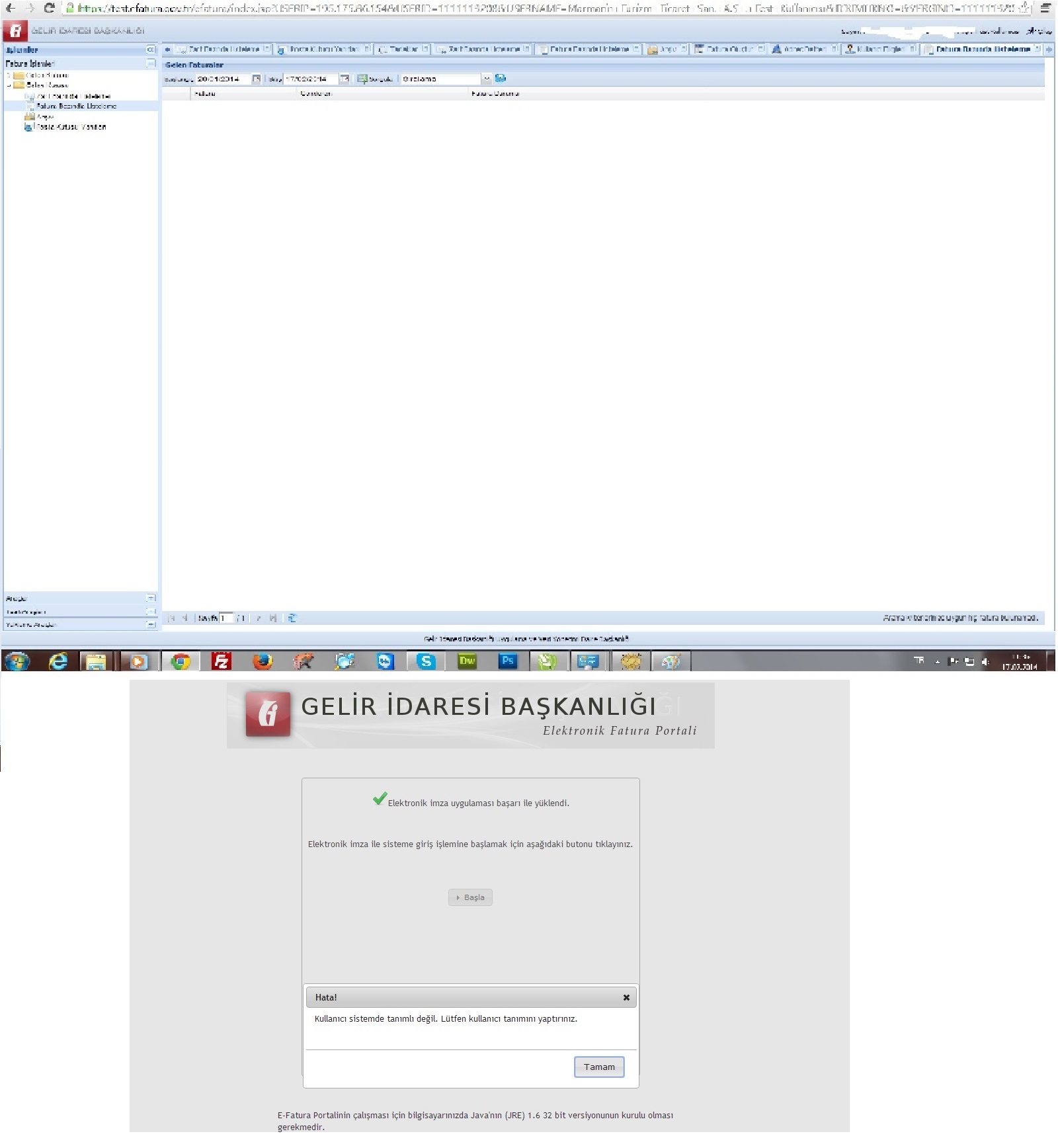This screenshot has height=1148, width=1058.
Task: Go to the first page of results
Action: click(x=171, y=618)
